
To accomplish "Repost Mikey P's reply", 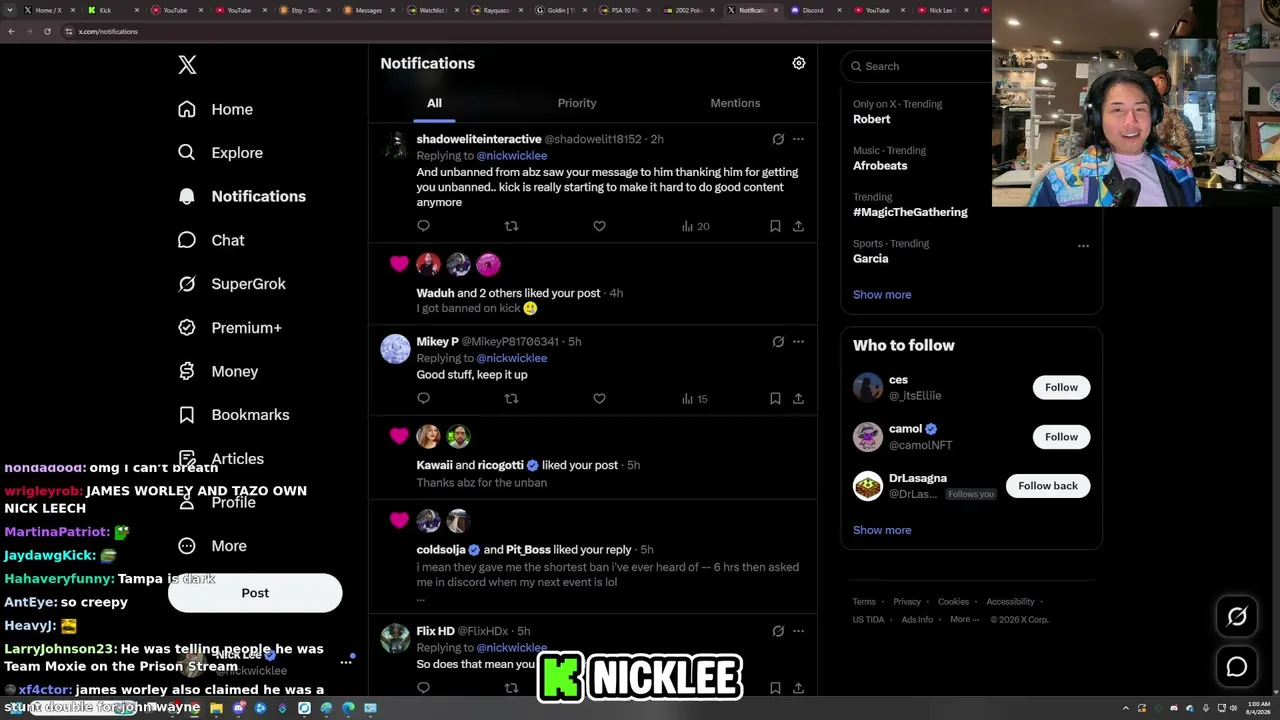I will pyautogui.click(x=511, y=398).
